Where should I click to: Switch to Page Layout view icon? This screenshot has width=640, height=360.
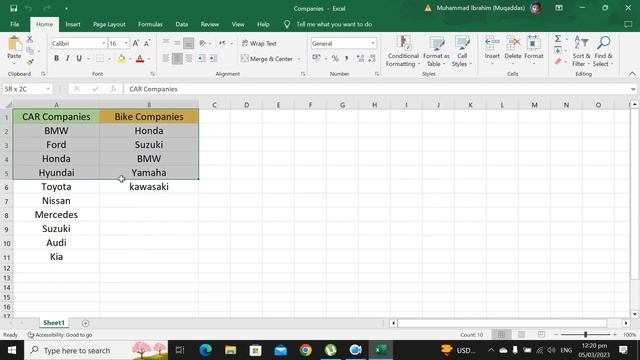tap(521, 335)
